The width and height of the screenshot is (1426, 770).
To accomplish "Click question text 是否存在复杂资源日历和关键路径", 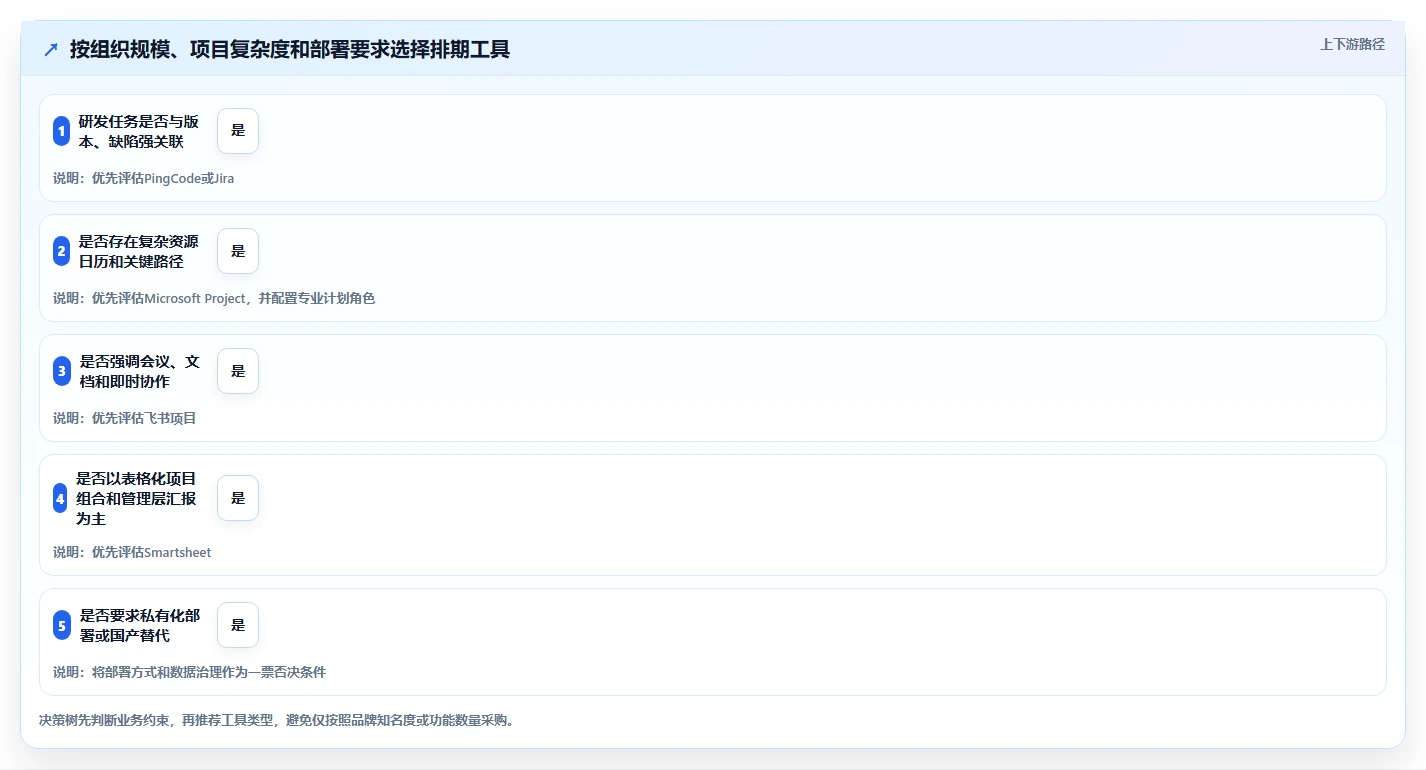I will [x=139, y=251].
